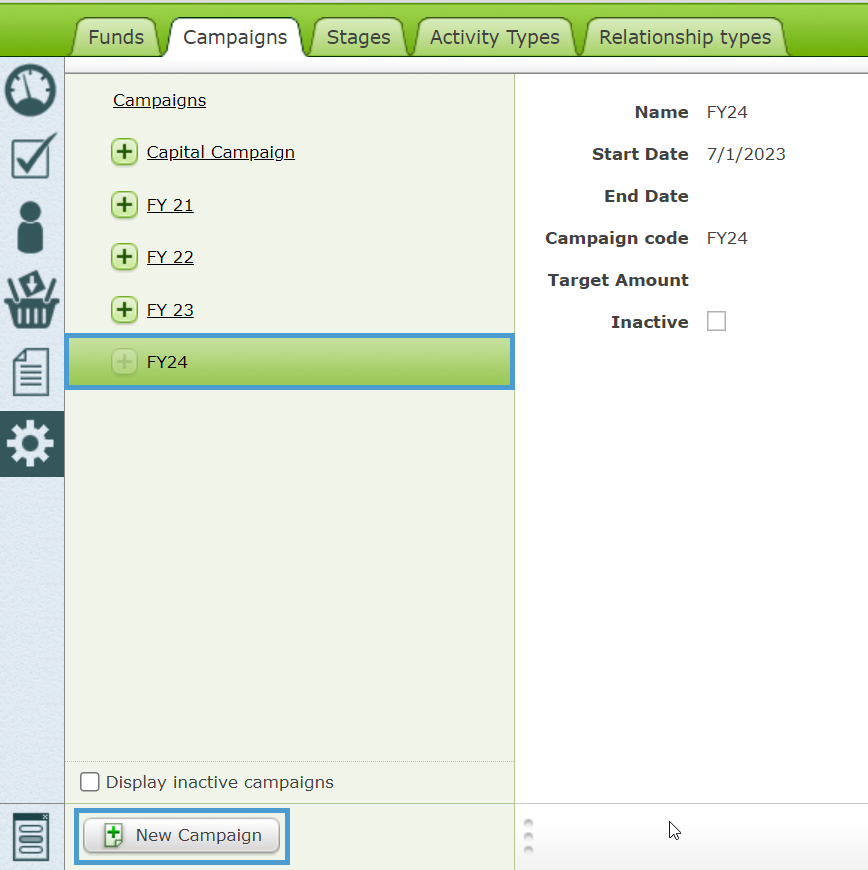
Task: Click the Campaigns root link
Action: 159,100
